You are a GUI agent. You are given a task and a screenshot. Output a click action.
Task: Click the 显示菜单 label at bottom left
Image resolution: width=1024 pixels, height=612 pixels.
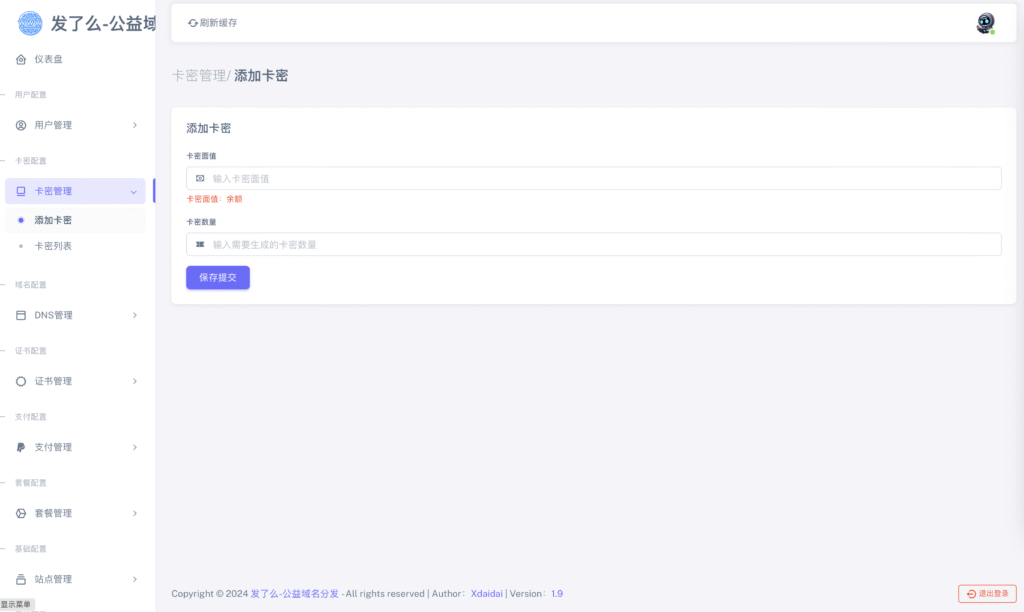coord(16,605)
